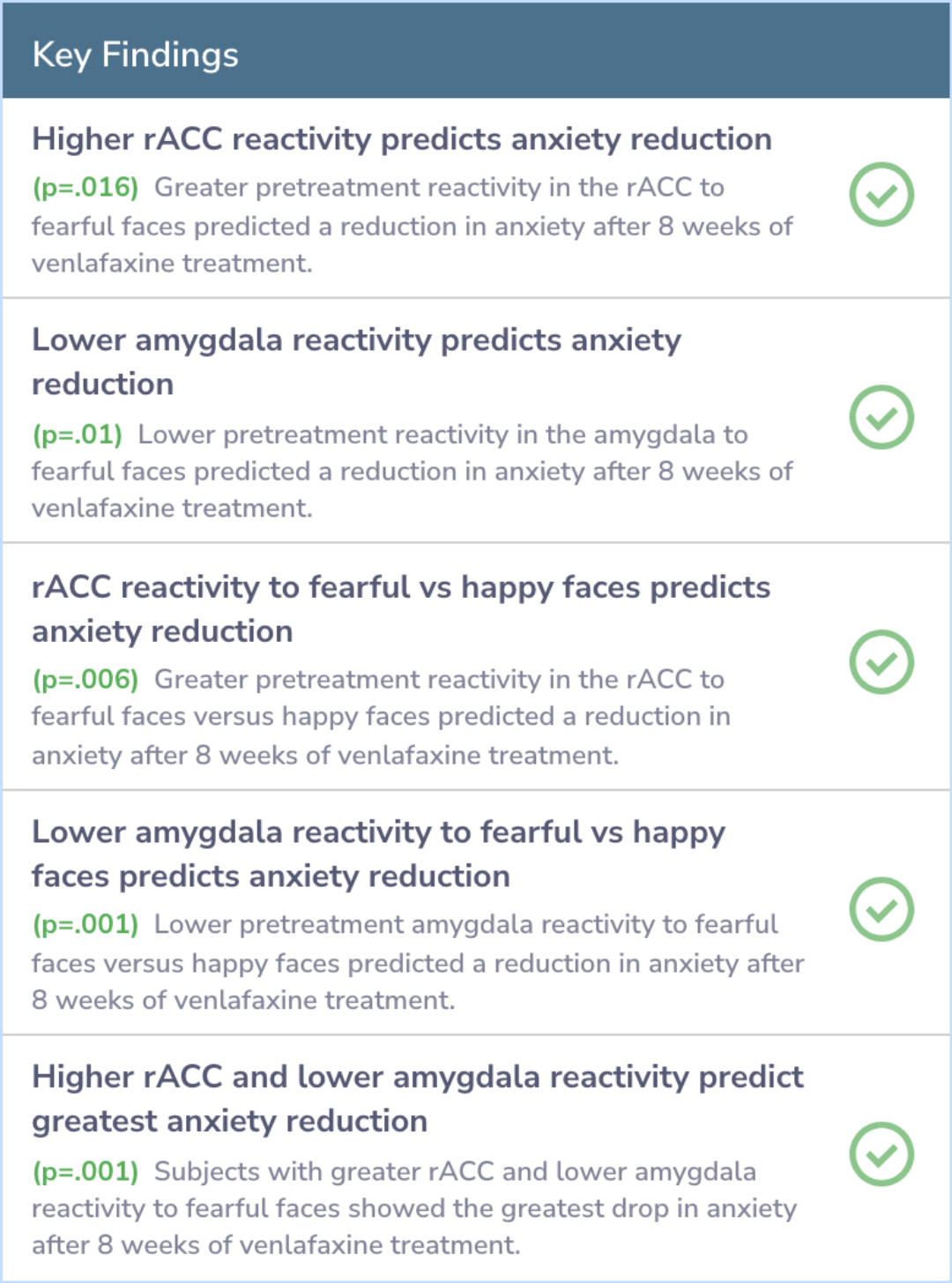
Task: Click the (p=.016) value label
Action: 86,187
